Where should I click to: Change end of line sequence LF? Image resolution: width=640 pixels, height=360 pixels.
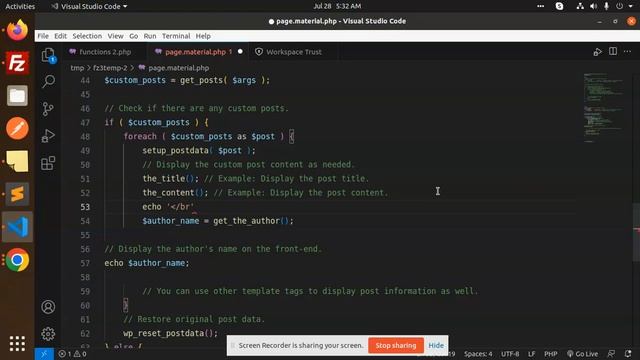click(531, 354)
